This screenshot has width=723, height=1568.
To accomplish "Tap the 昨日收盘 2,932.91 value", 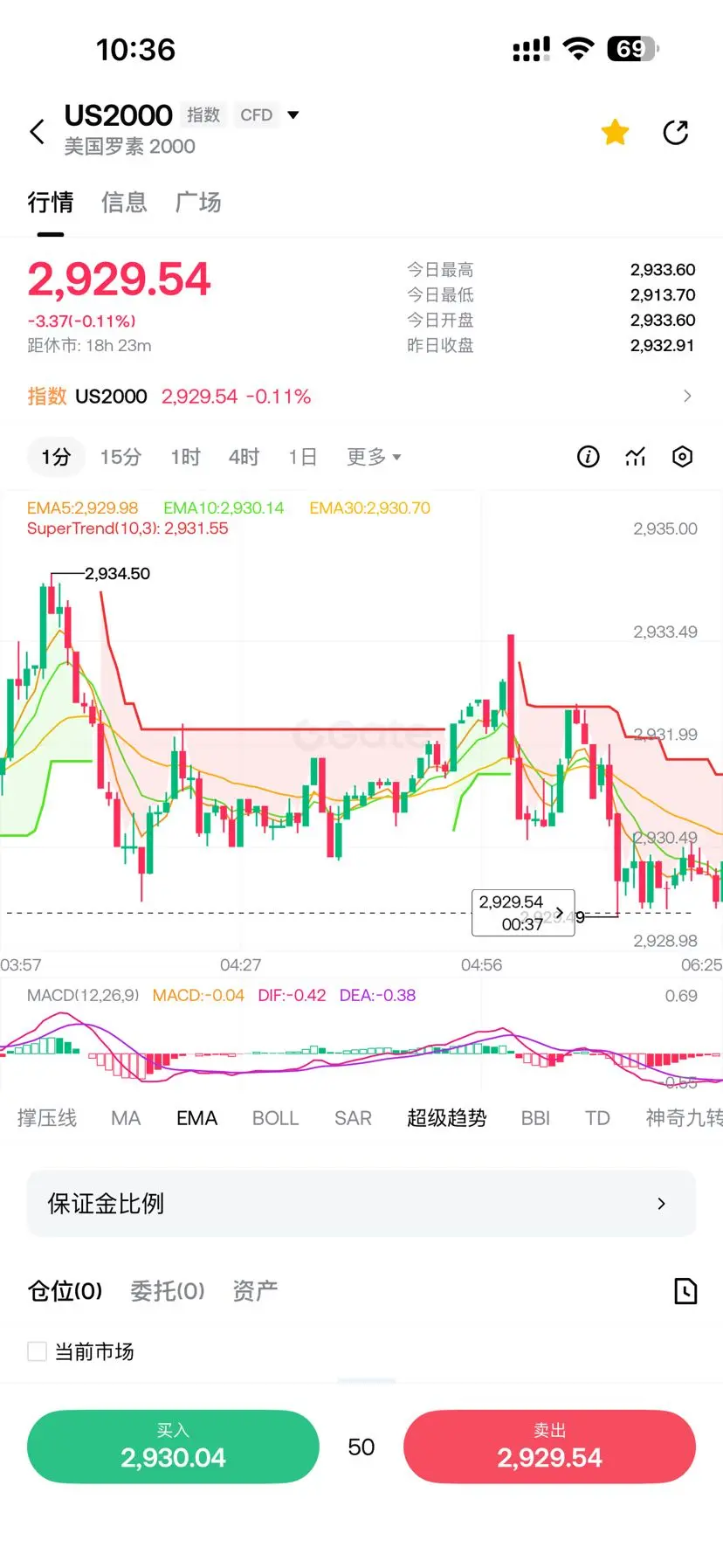I will click(x=663, y=346).
